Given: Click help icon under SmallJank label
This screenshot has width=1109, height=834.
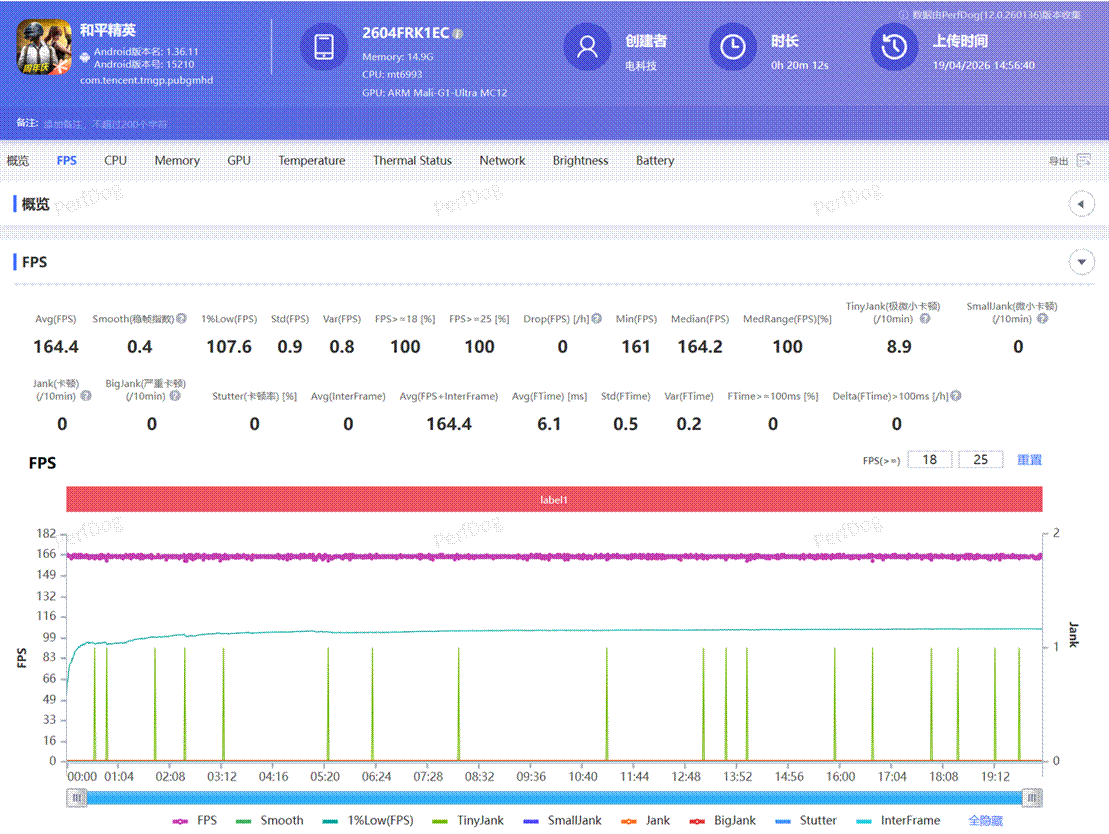Looking at the screenshot, I should (x=1042, y=319).
